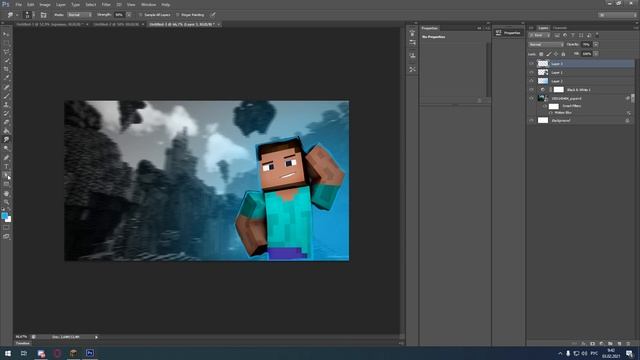Select the Smudge tool in the toolbox
Viewport: 640px width, 360px height.
click(6, 140)
